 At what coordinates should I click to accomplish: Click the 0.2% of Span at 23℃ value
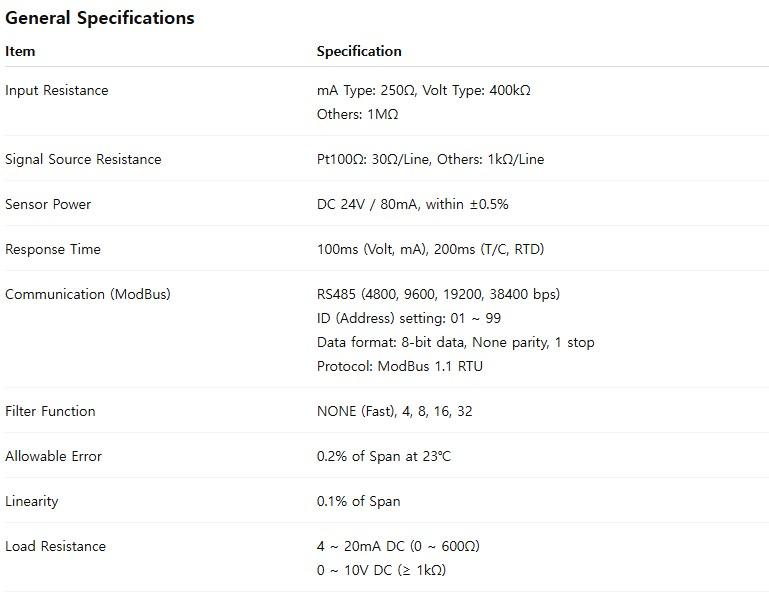pos(384,456)
